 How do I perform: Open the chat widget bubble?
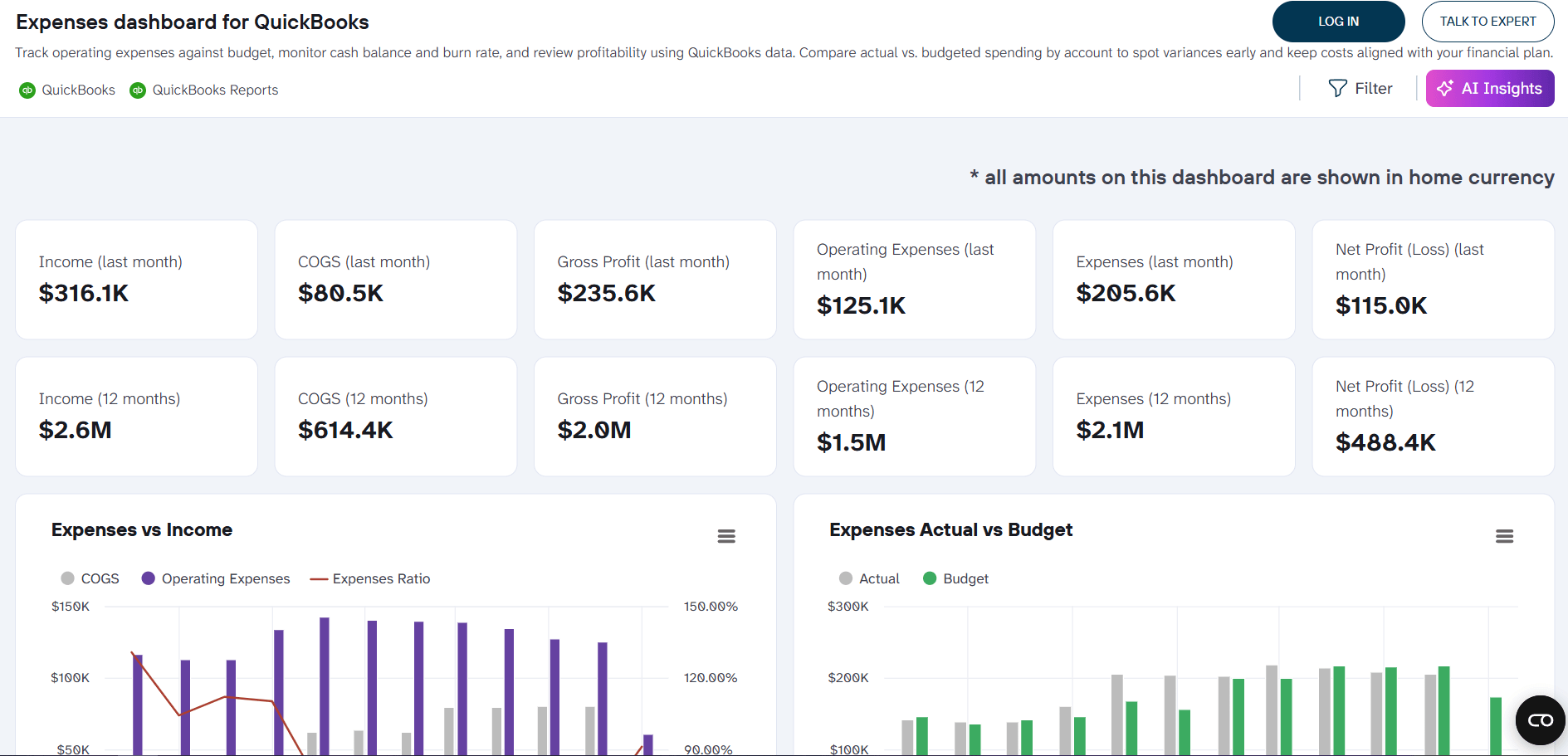(1540, 720)
